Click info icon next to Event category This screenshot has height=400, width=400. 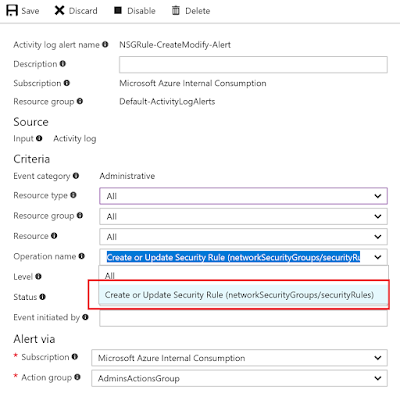(x=76, y=175)
